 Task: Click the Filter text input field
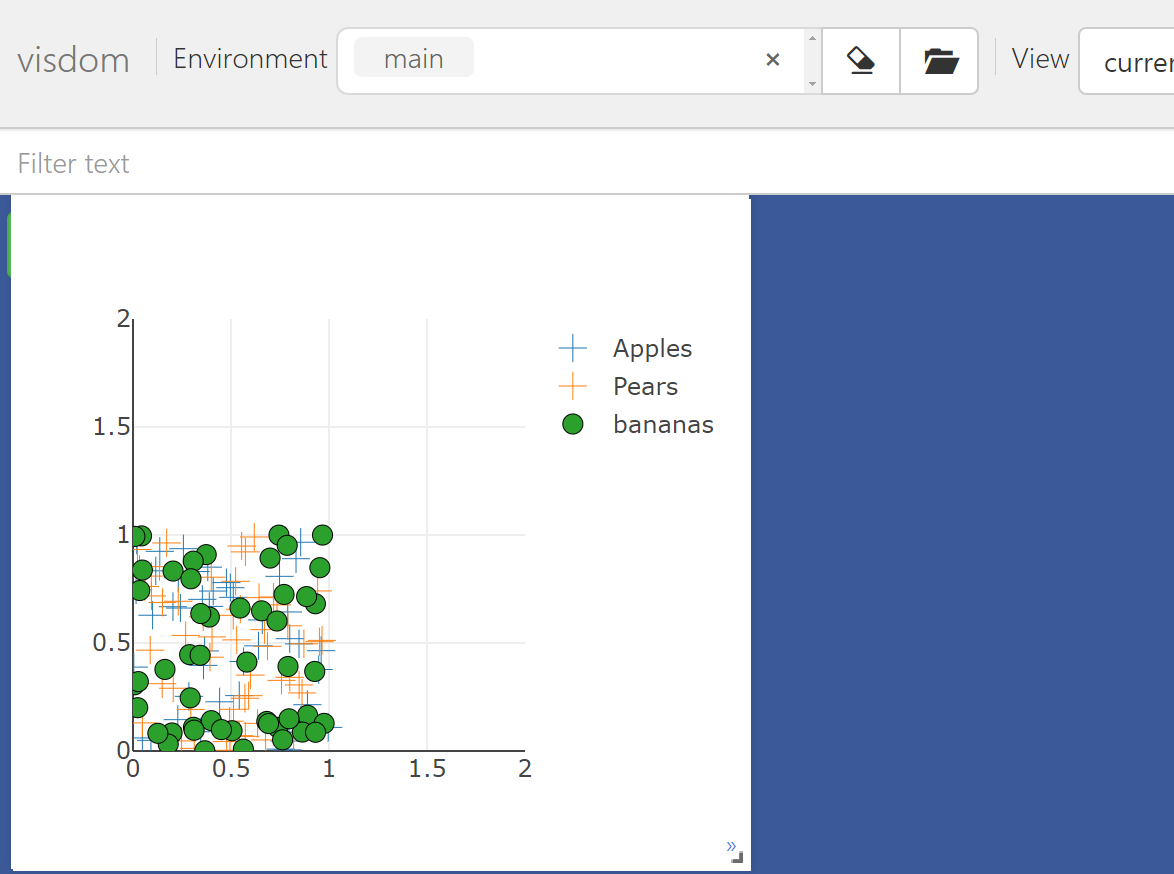point(587,163)
